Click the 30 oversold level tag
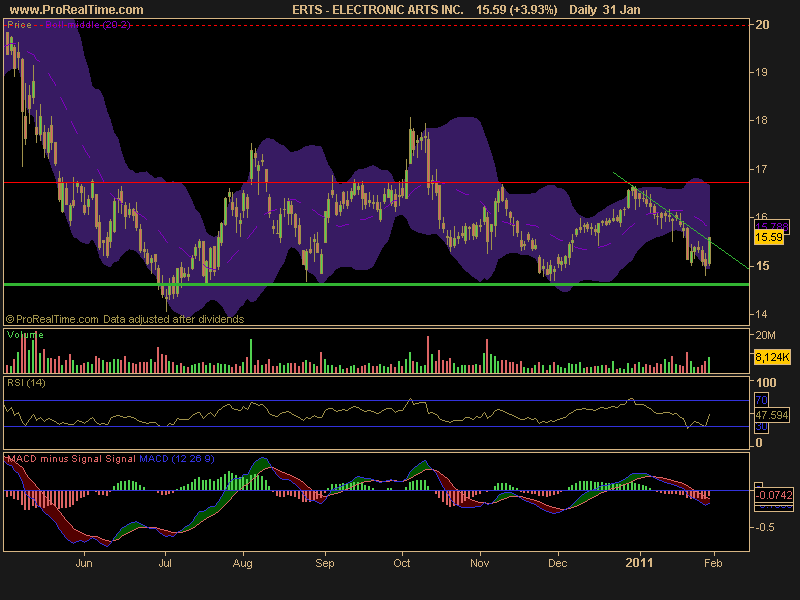This screenshot has width=800, height=600. 761,427
